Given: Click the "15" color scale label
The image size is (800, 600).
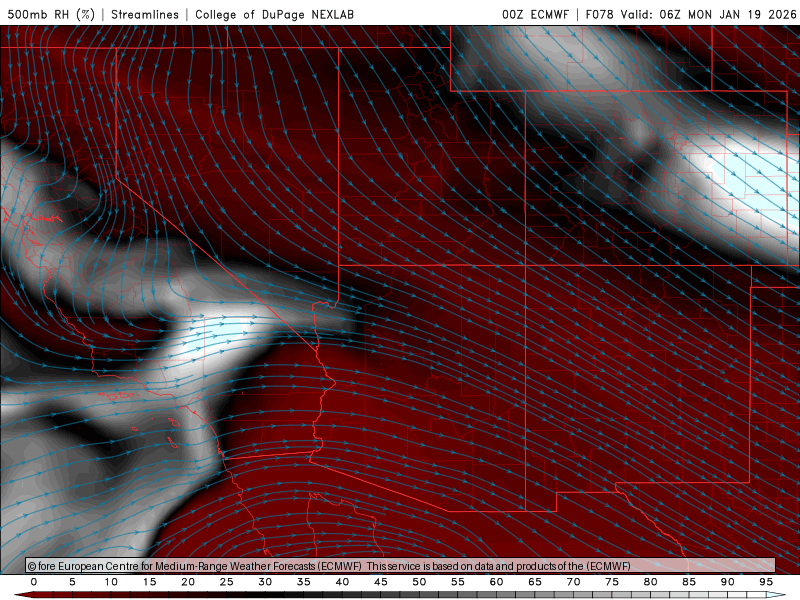Looking at the screenshot, I should coord(149,582).
